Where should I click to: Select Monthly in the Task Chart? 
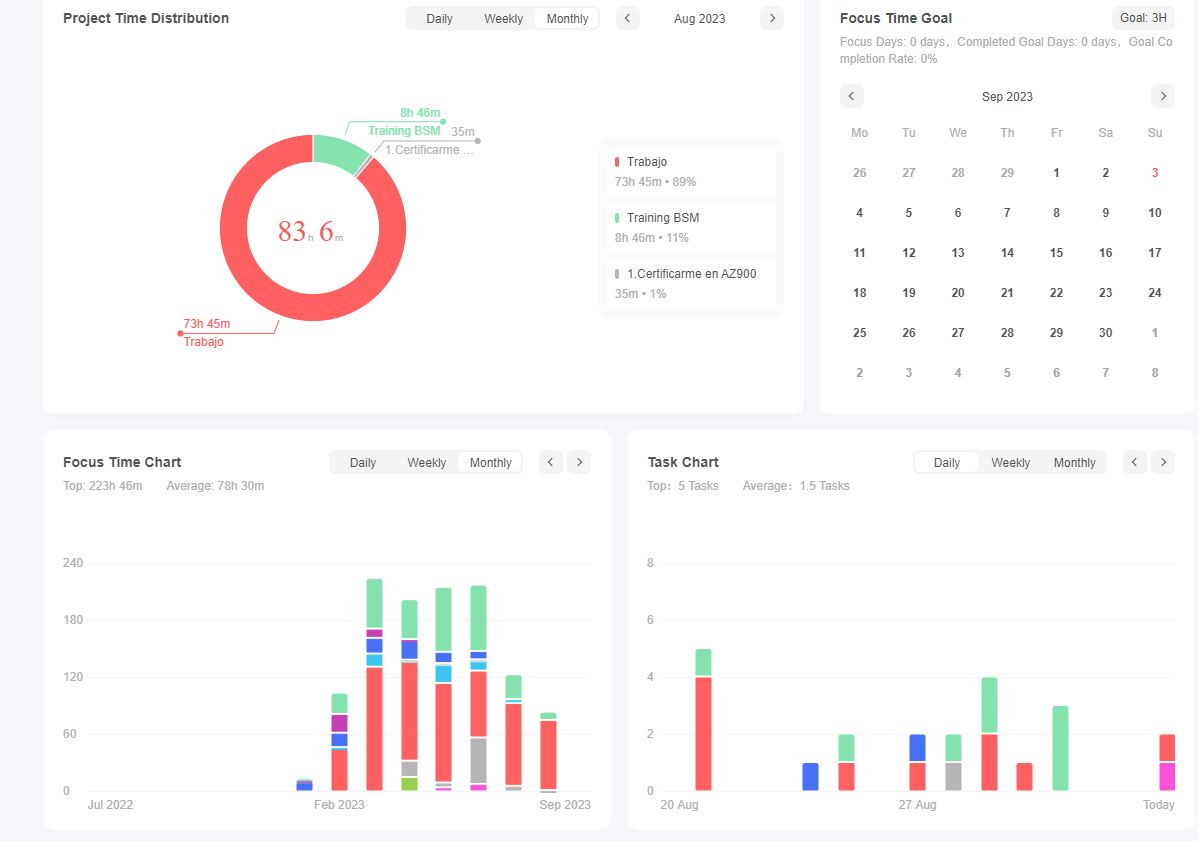pyautogui.click(x=1074, y=463)
